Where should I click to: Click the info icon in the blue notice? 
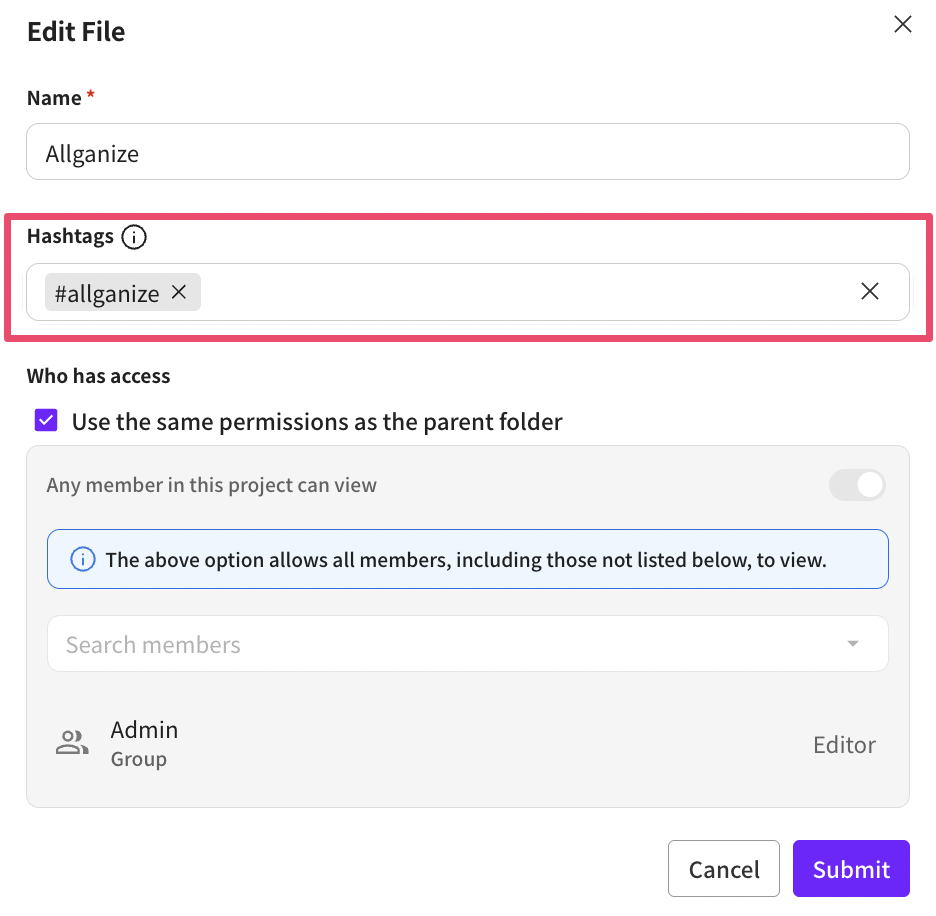pos(83,559)
